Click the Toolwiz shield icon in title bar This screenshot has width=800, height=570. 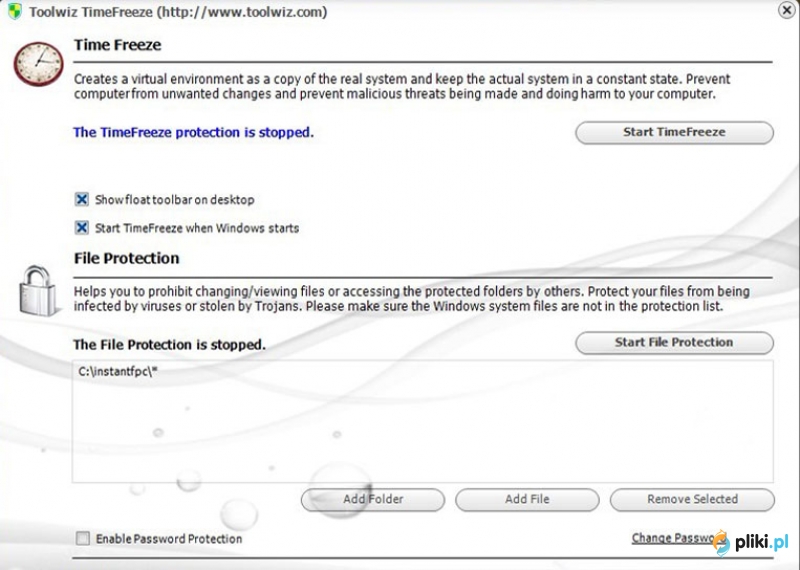(x=15, y=11)
